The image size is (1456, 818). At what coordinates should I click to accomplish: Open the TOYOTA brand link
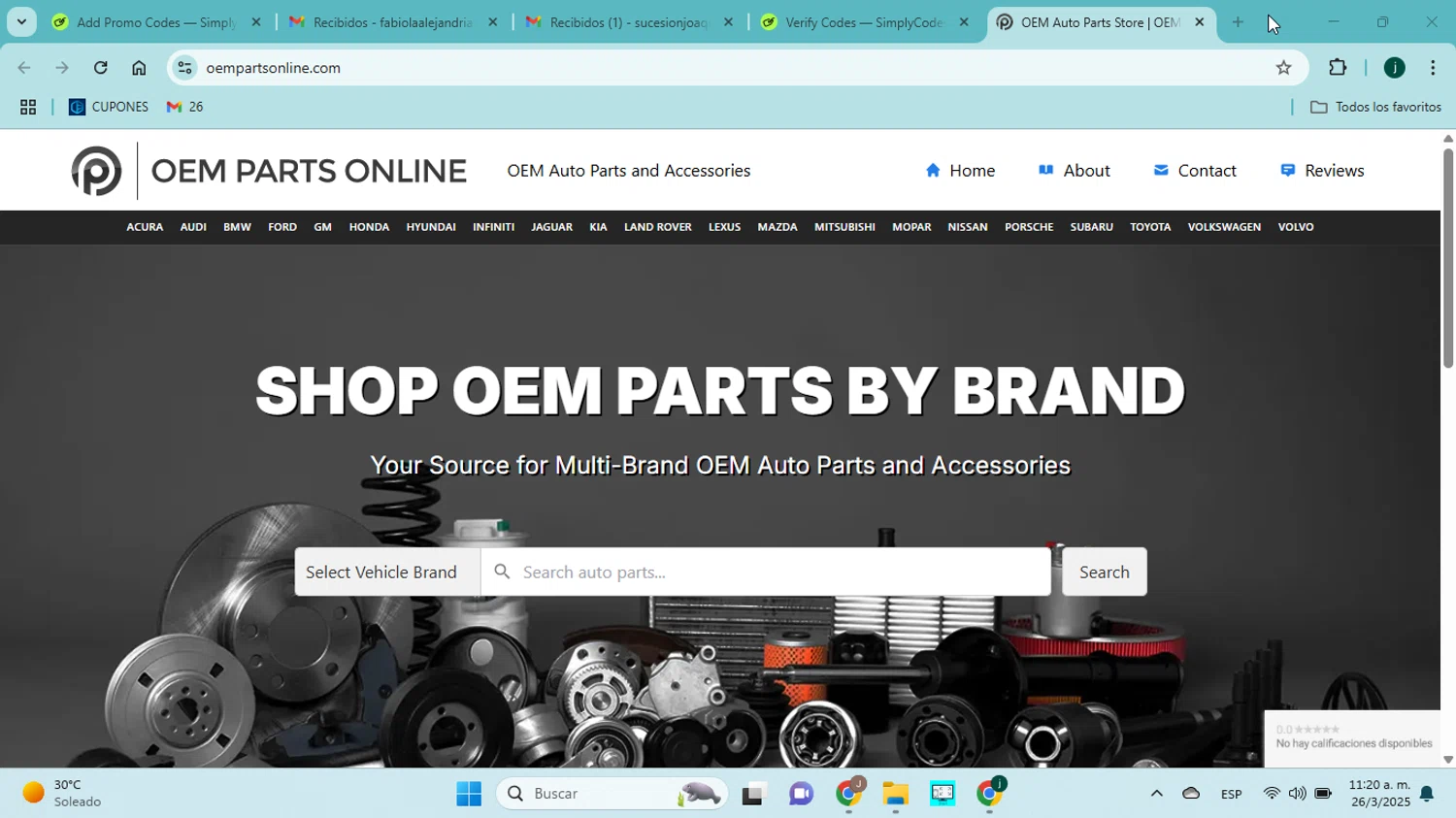coord(1150,227)
